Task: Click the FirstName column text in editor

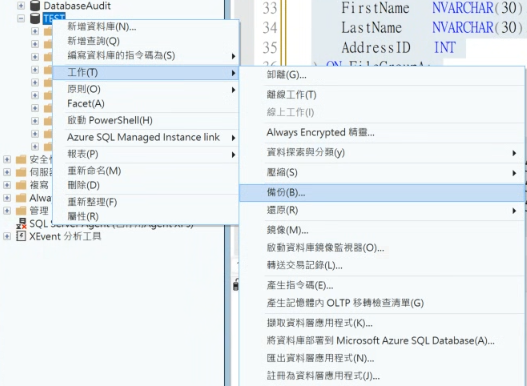Action: tap(375, 8)
